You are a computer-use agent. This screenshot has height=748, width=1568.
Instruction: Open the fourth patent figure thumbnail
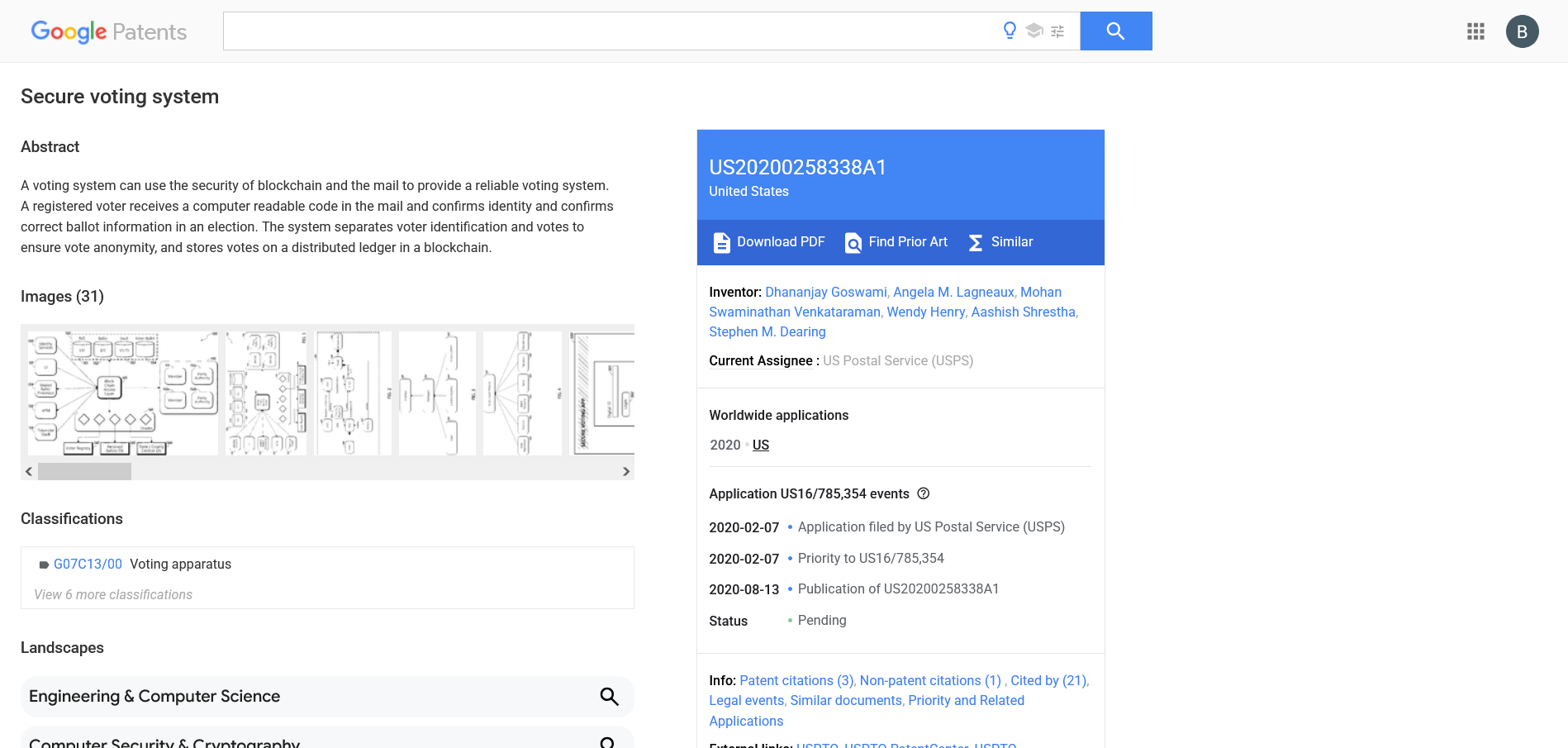pos(437,393)
